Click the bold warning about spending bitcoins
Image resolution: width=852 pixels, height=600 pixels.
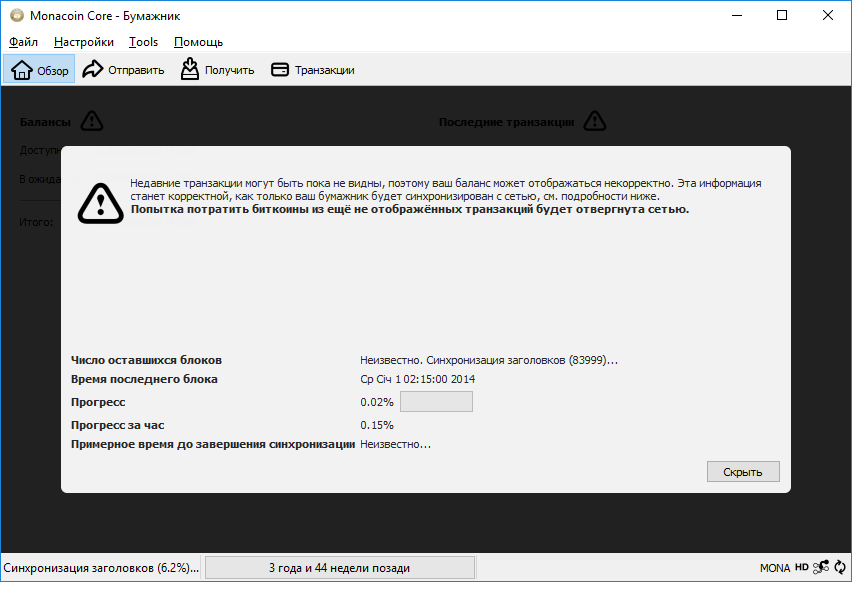[x=410, y=210]
